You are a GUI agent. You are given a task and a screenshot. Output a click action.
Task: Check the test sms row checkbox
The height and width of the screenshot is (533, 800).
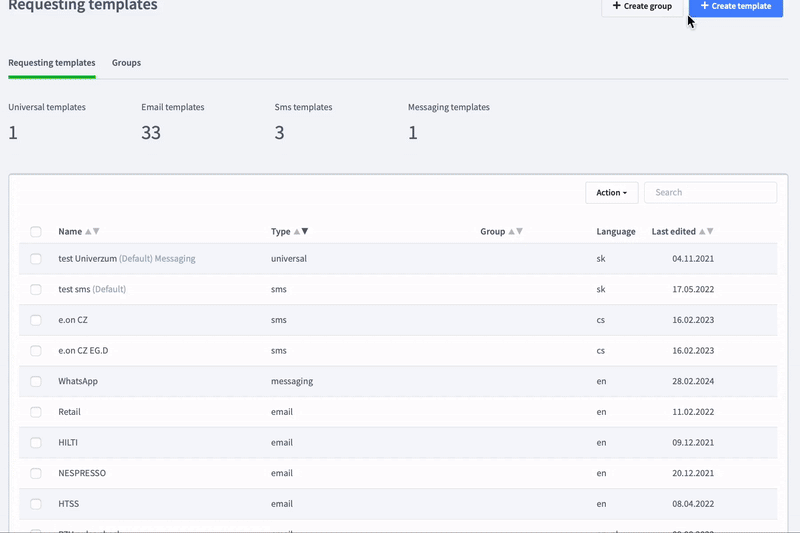click(36, 289)
